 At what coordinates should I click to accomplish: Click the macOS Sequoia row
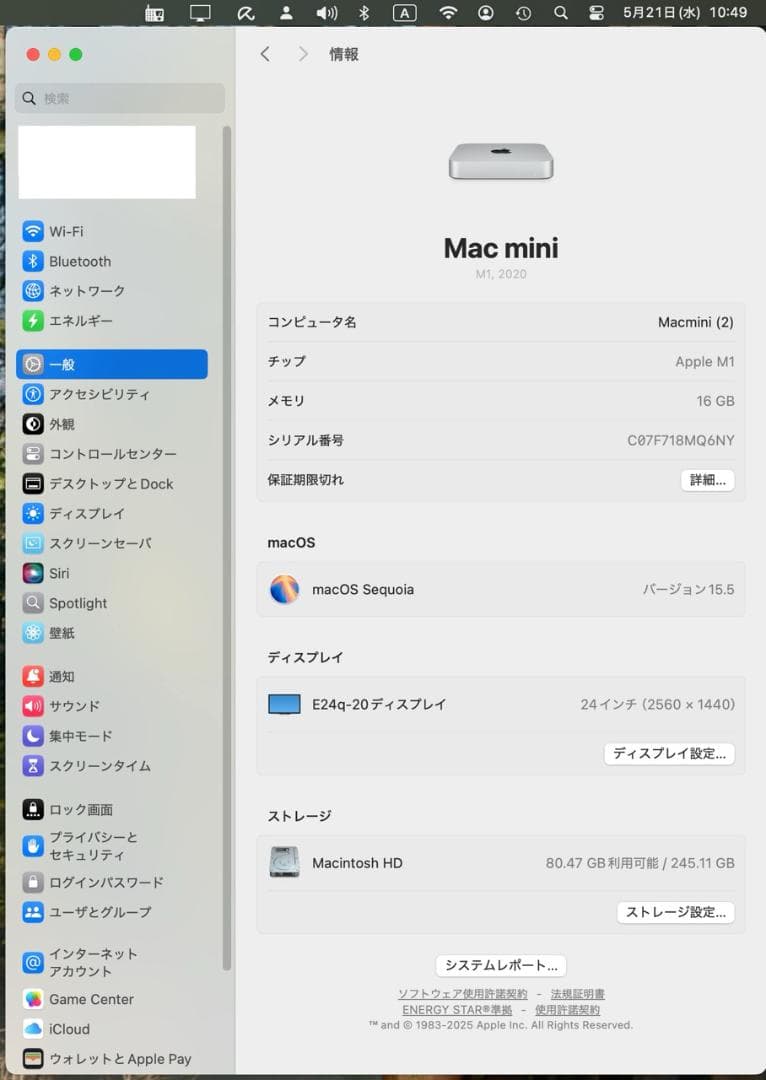coord(501,589)
